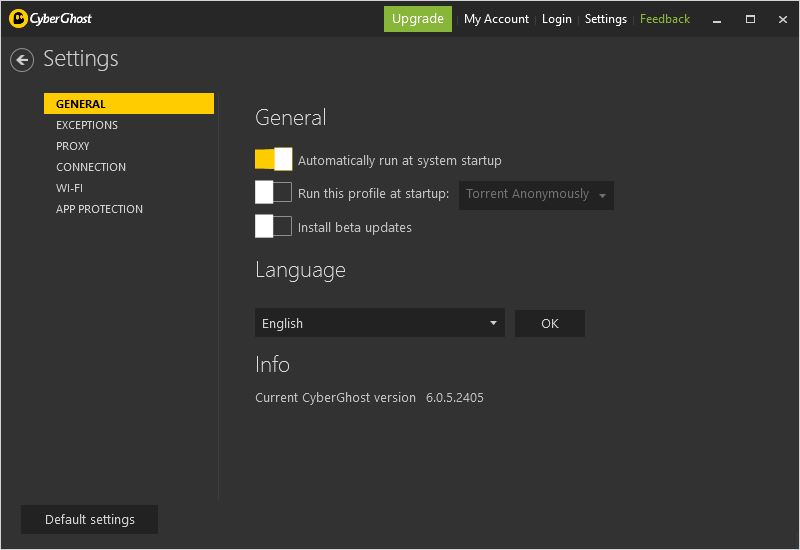Open My Account in the top bar
This screenshot has height=550, width=800.
click(x=496, y=19)
